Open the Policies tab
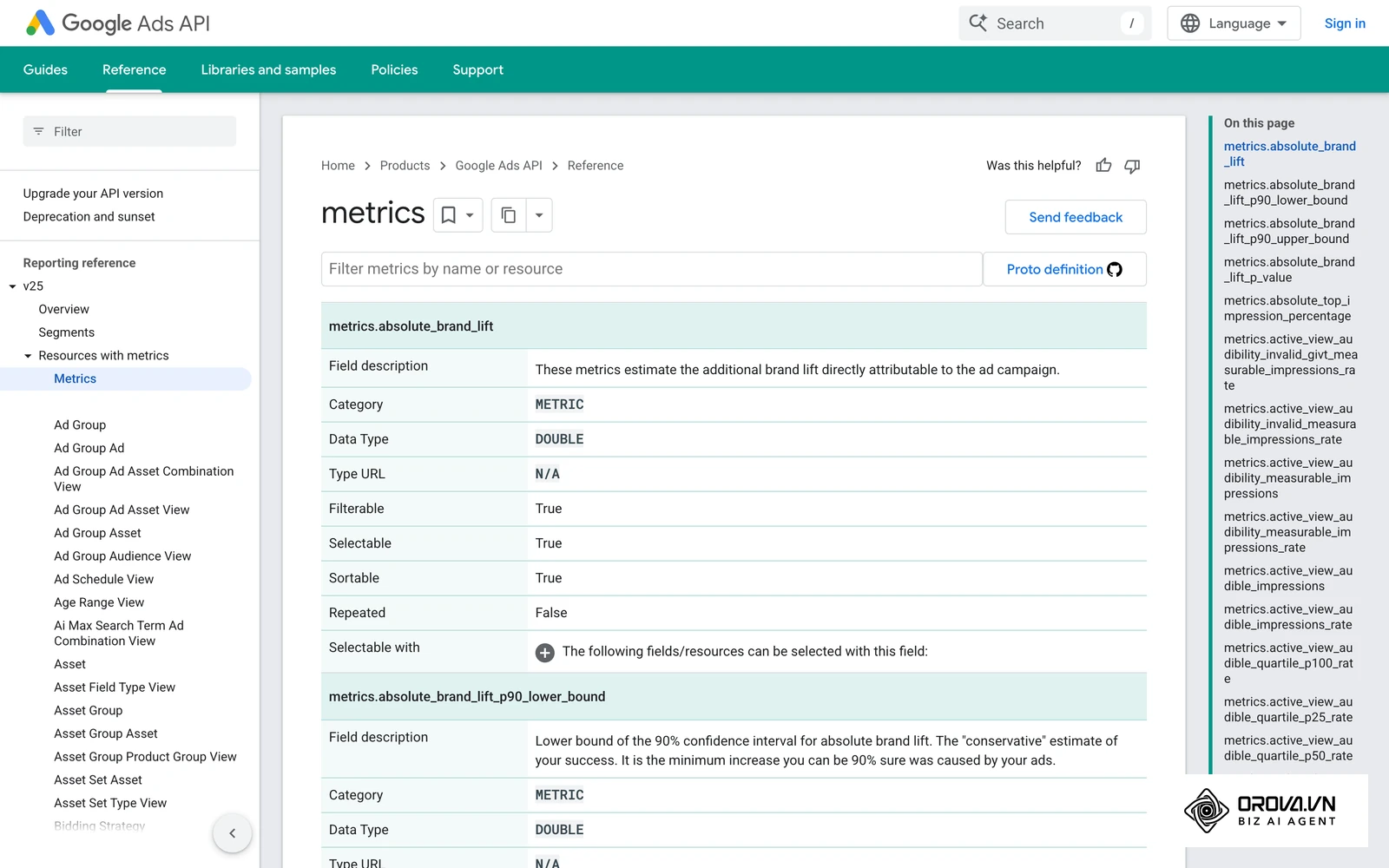1389x868 pixels. [x=394, y=69]
